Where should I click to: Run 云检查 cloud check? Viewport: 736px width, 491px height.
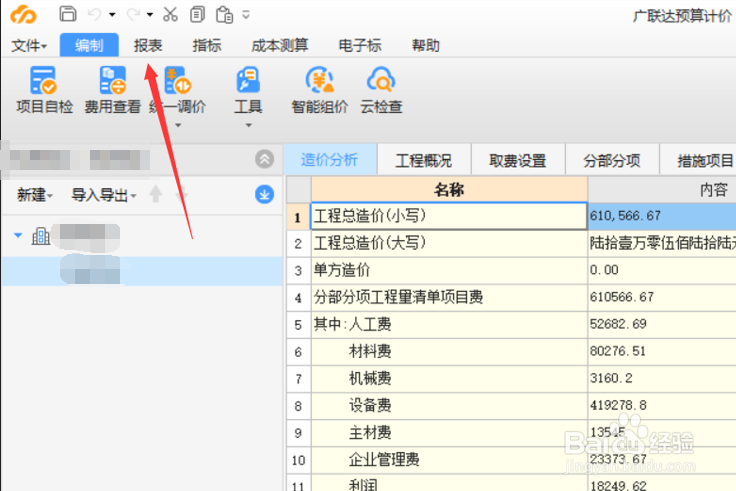(x=381, y=90)
